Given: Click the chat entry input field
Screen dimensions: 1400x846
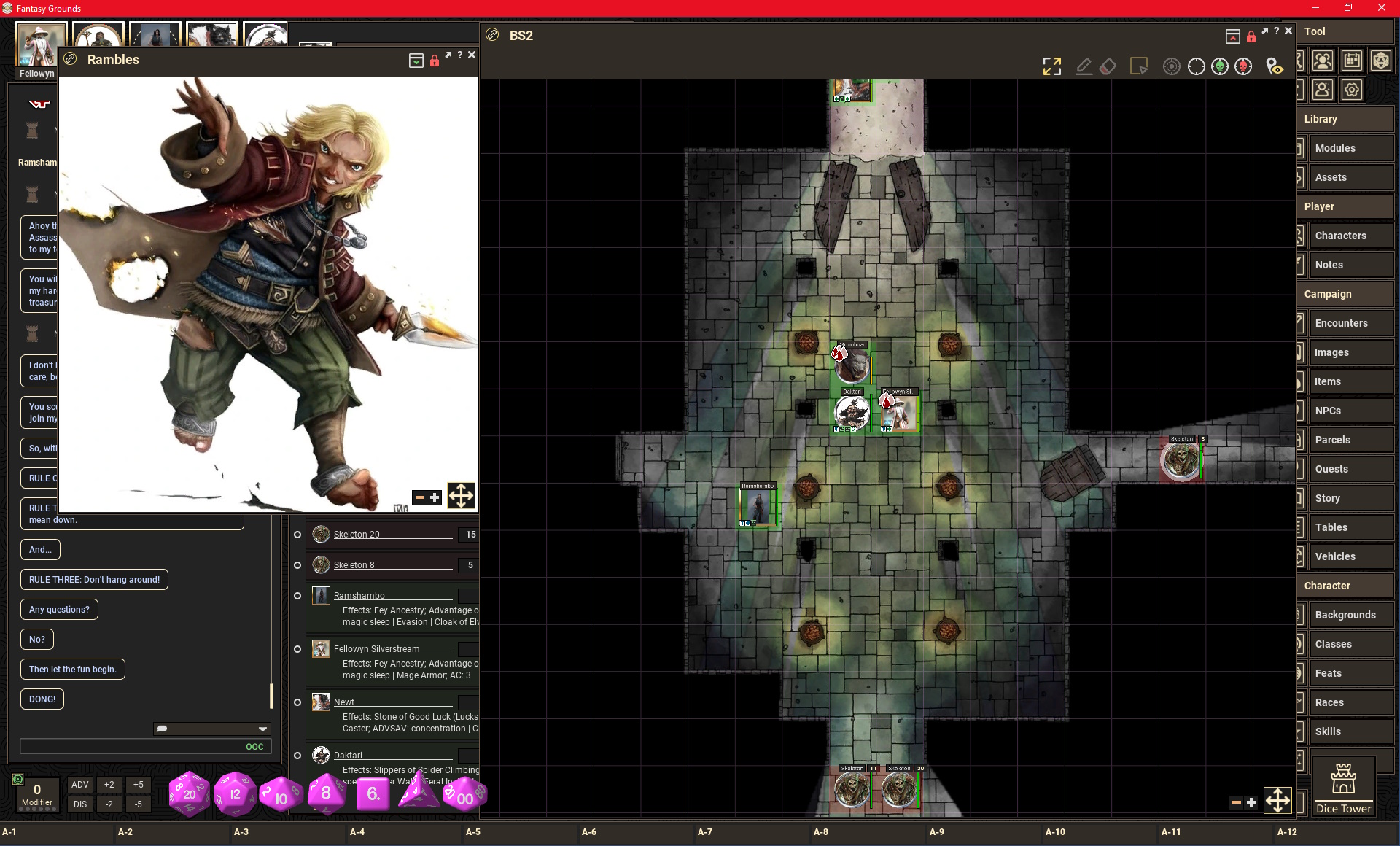Looking at the screenshot, I should [x=146, y=747].
